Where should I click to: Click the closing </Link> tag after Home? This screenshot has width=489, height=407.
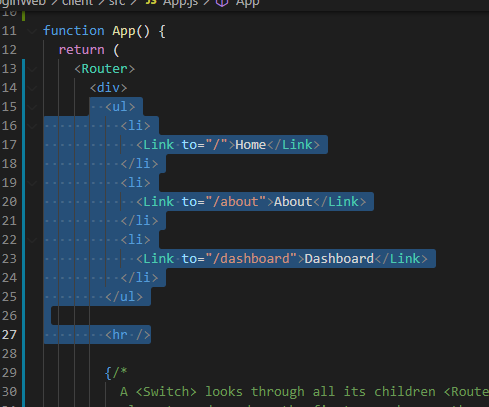point(293,145)
